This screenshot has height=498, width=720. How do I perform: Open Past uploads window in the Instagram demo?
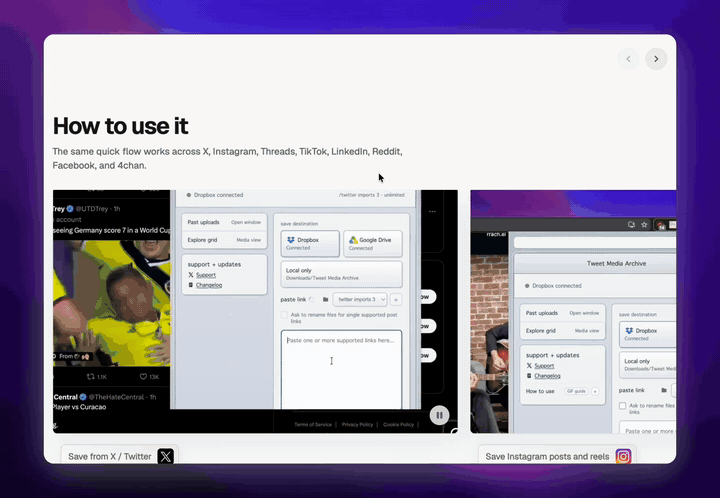pyautogui.click(x=562, y=313)
